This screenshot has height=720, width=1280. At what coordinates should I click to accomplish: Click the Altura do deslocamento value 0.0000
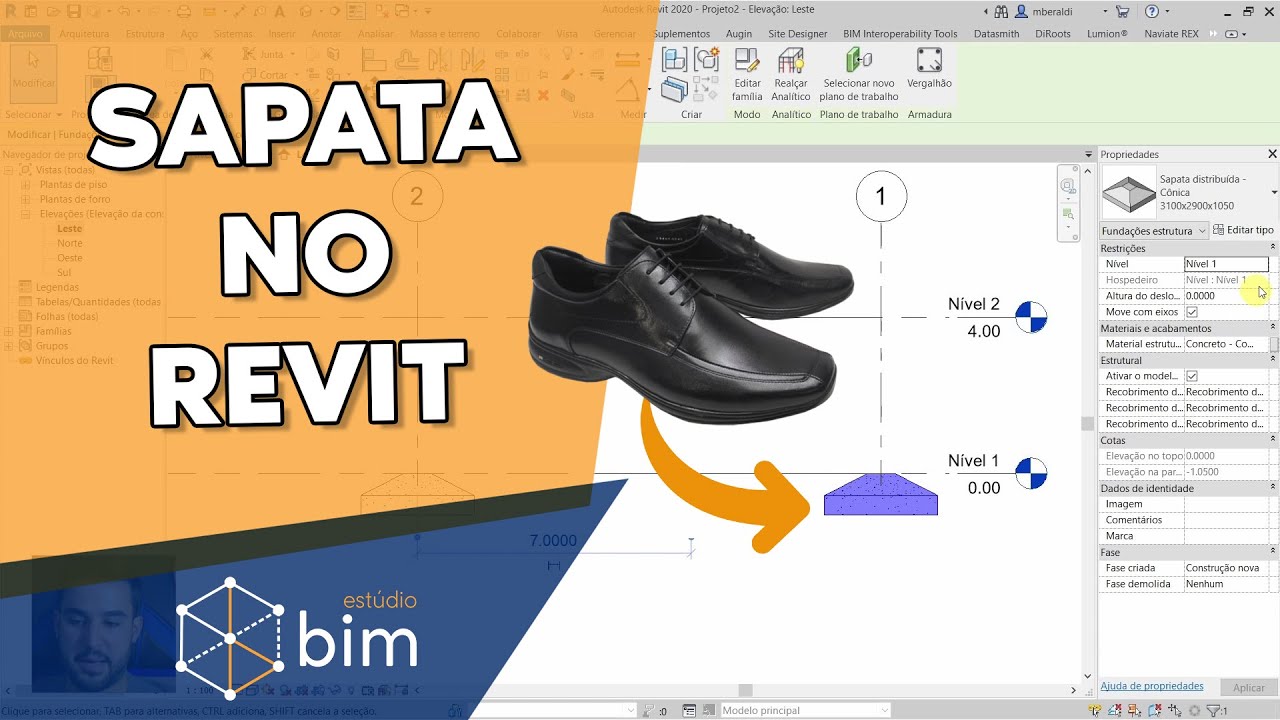(x=1226, y=296)
